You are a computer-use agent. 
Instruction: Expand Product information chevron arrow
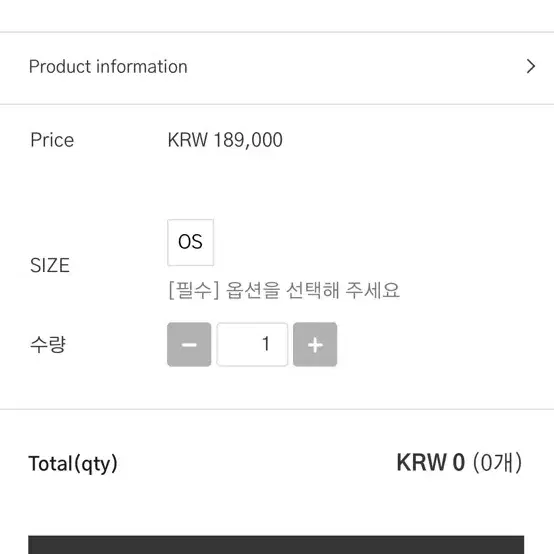(x=531, y=66)
